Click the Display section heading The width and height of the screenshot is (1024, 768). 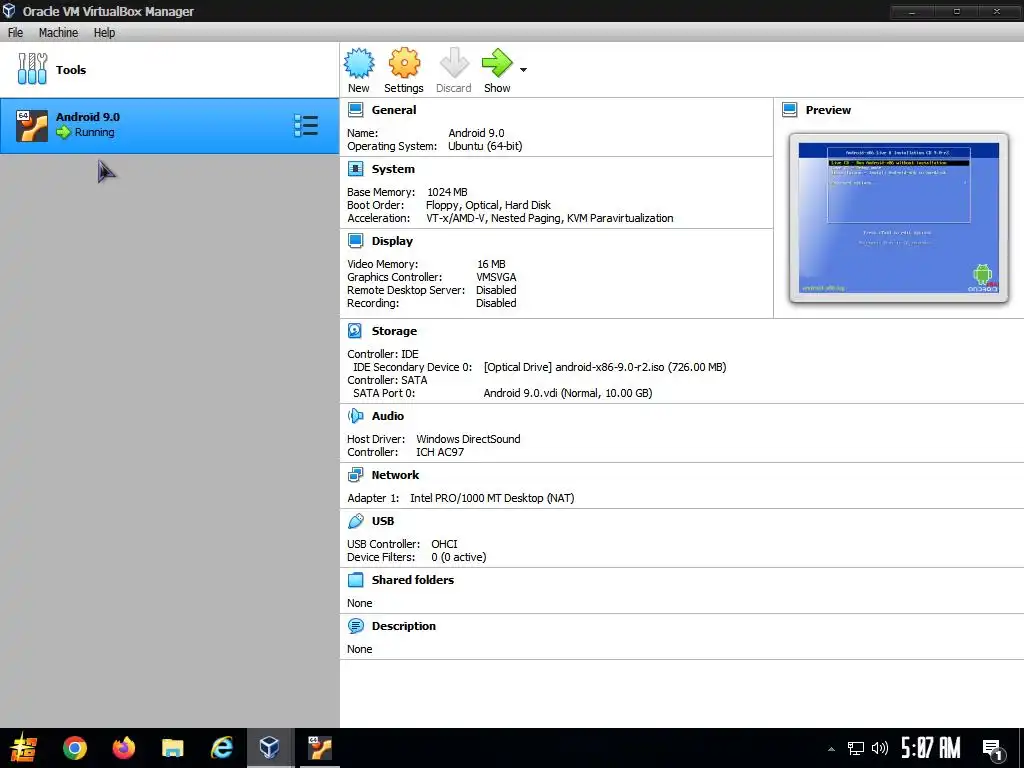[392, 241]
